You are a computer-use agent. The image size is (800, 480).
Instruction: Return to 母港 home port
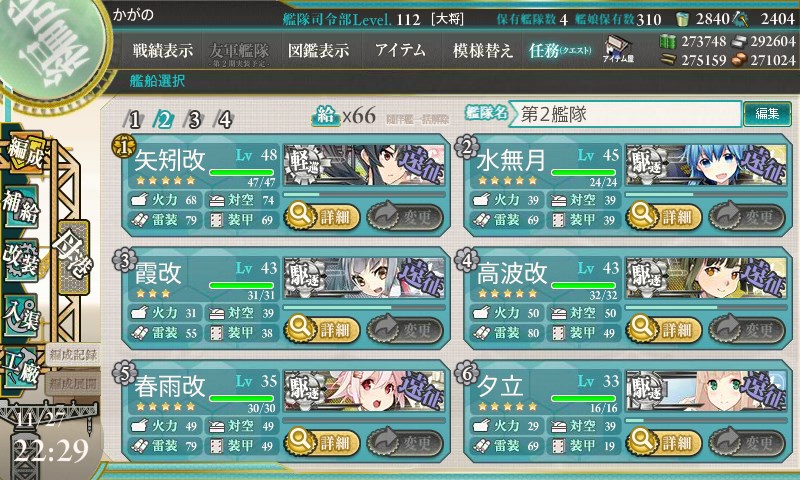pos(74,257)
